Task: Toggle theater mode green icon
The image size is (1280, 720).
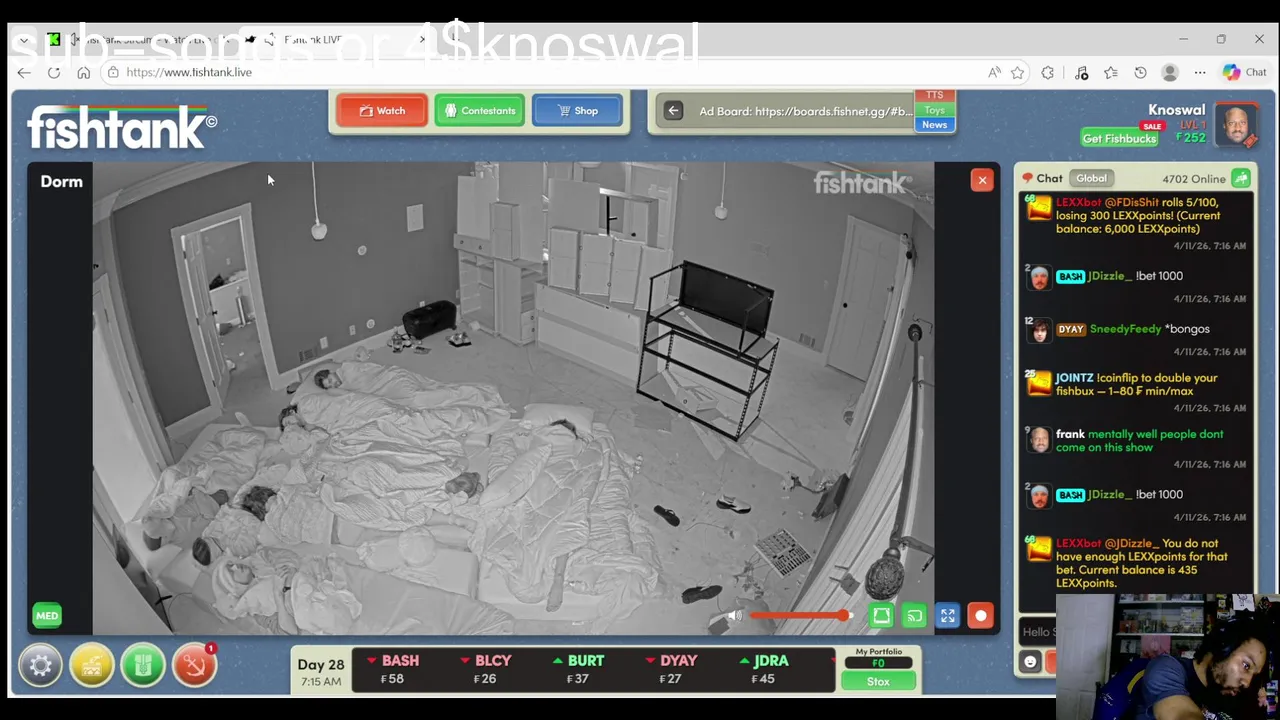Action: point(881,616)
